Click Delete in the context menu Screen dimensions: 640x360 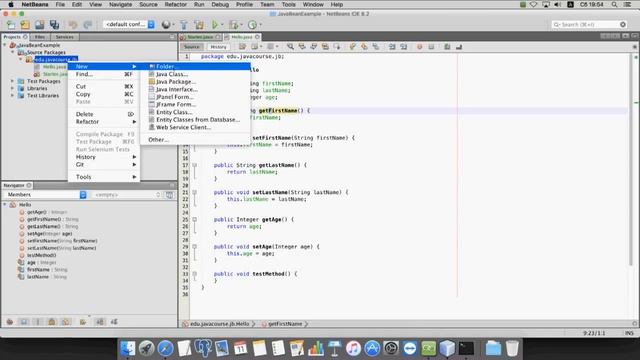coord(104,114)
